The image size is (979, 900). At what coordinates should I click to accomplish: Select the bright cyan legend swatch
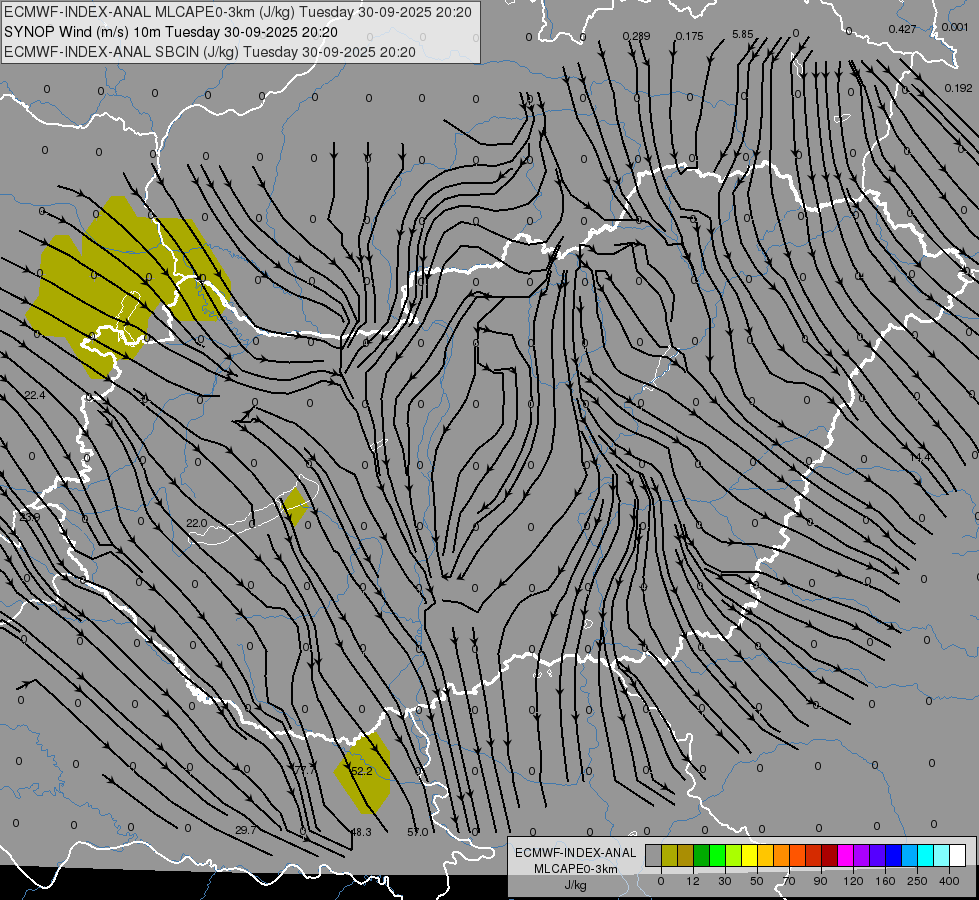click(x=925, y=855)
